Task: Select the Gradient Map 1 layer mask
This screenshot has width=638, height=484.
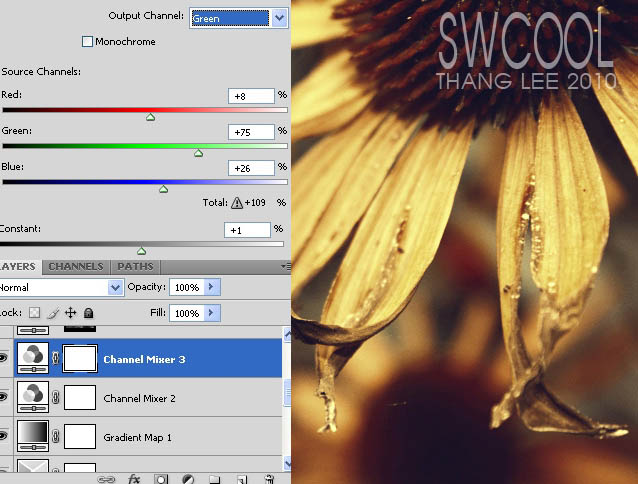Action: 80,436
